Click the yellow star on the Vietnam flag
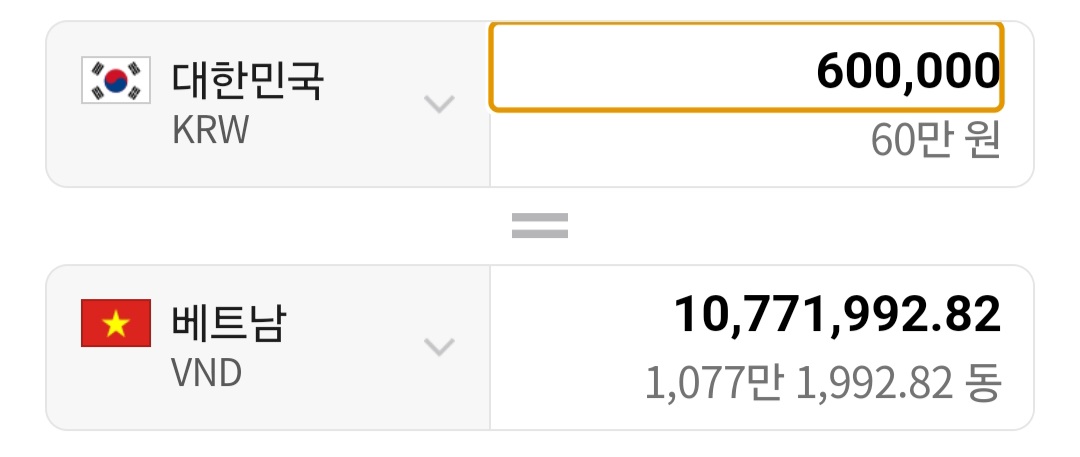This screenshot has height=457, width=1080. pyautogui.click(x=116, y=323)
